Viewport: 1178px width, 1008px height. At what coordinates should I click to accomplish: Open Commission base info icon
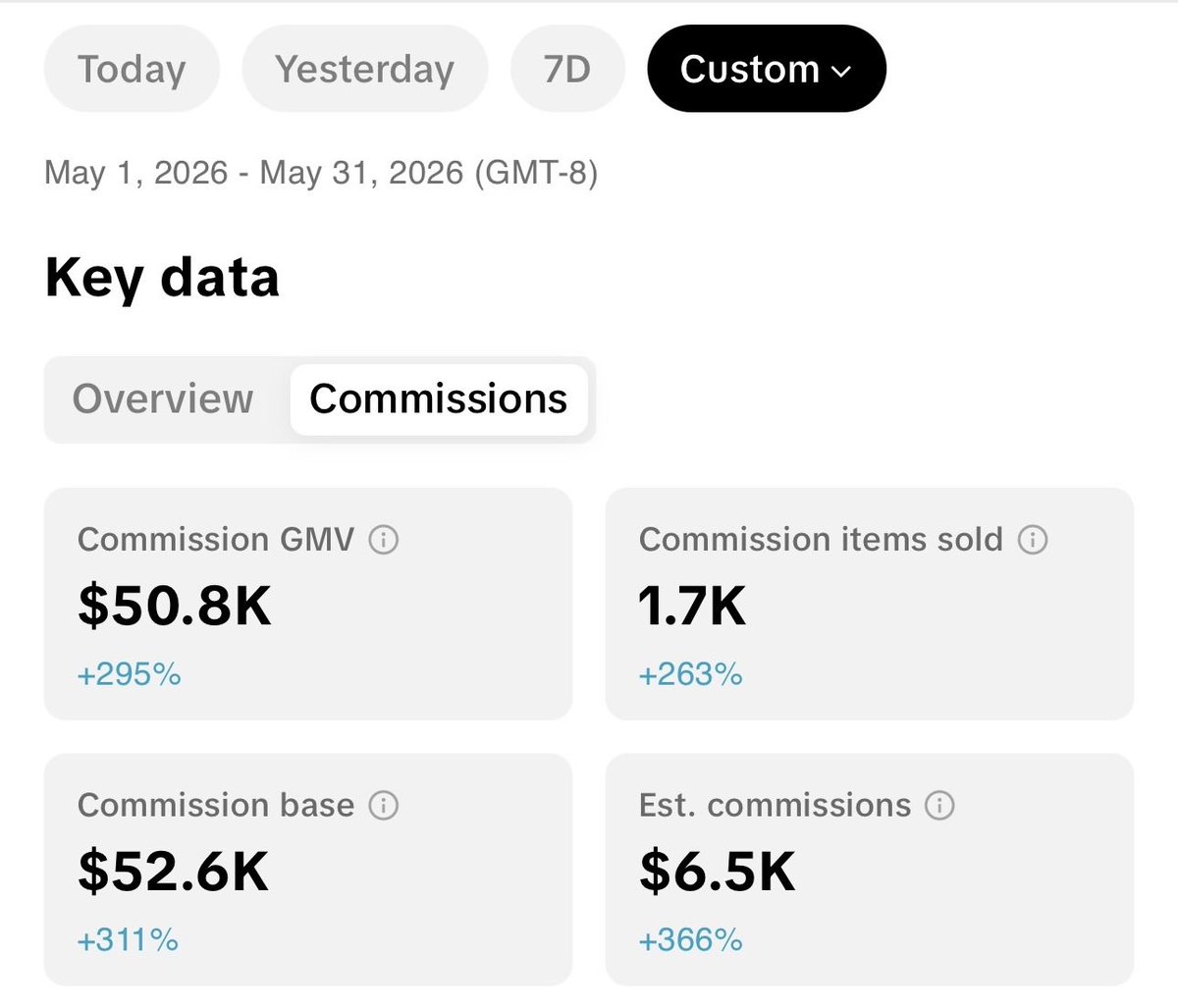[x=383, y=806]
